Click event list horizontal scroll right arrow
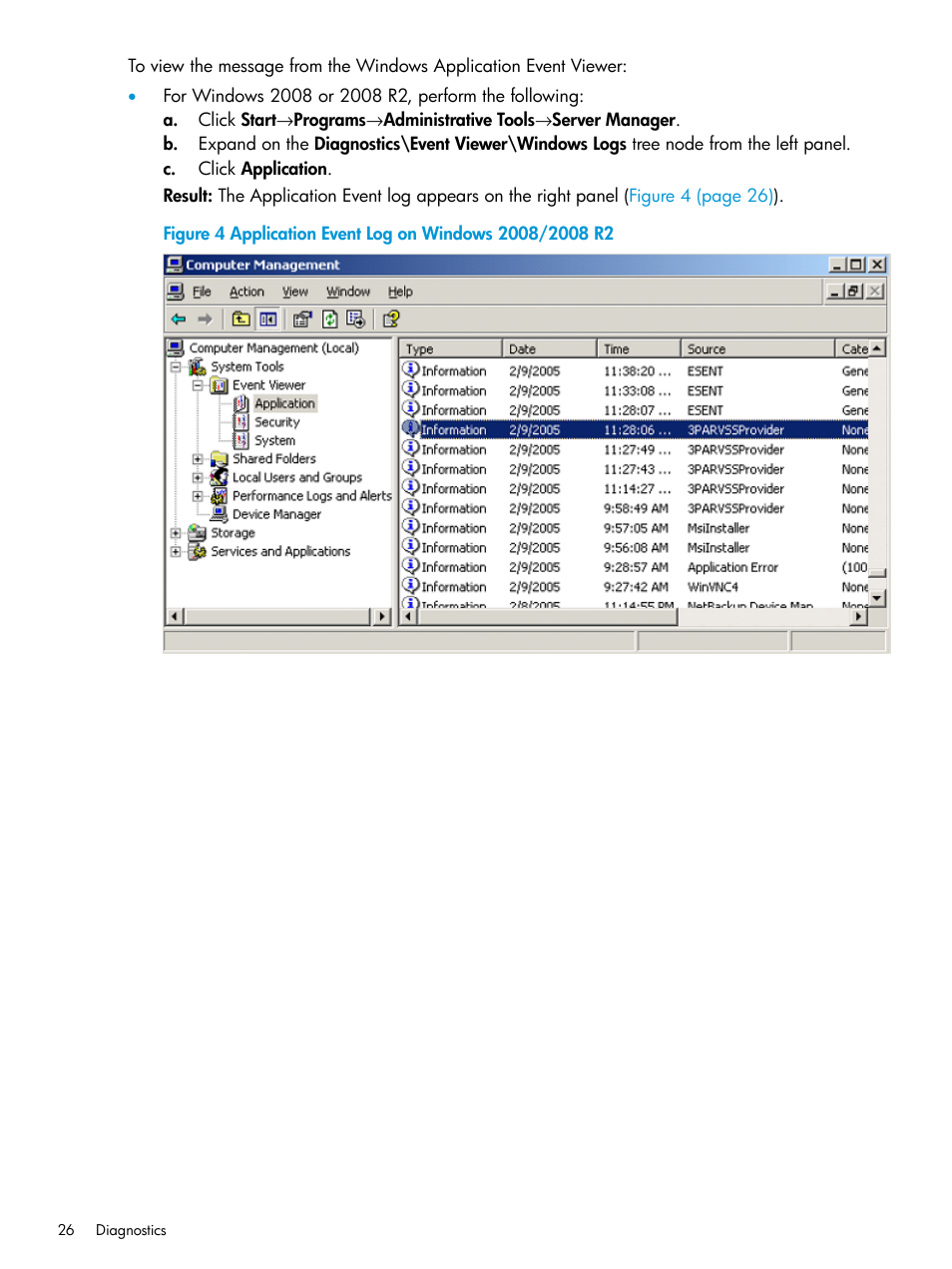Image resolution: width=952 pixels, height=1269 pixels. click(x=859, y=617)
